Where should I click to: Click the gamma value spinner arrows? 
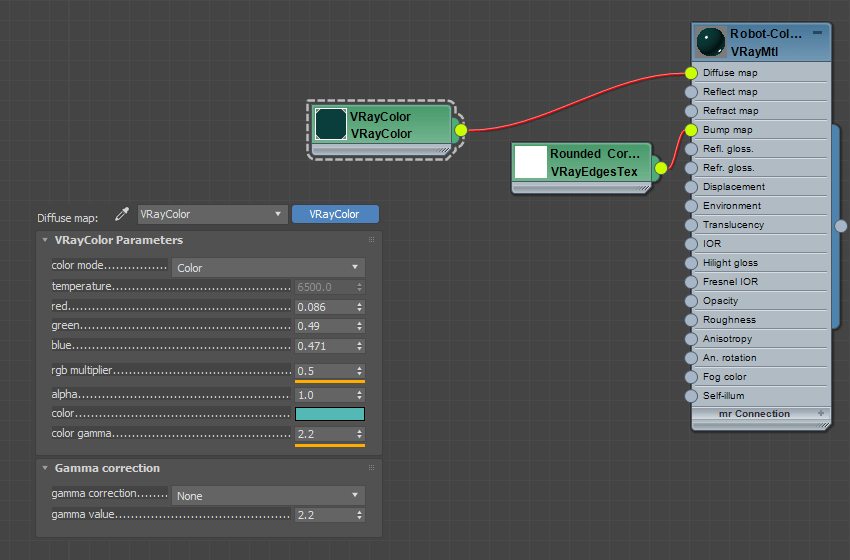(x=359, y=515)
